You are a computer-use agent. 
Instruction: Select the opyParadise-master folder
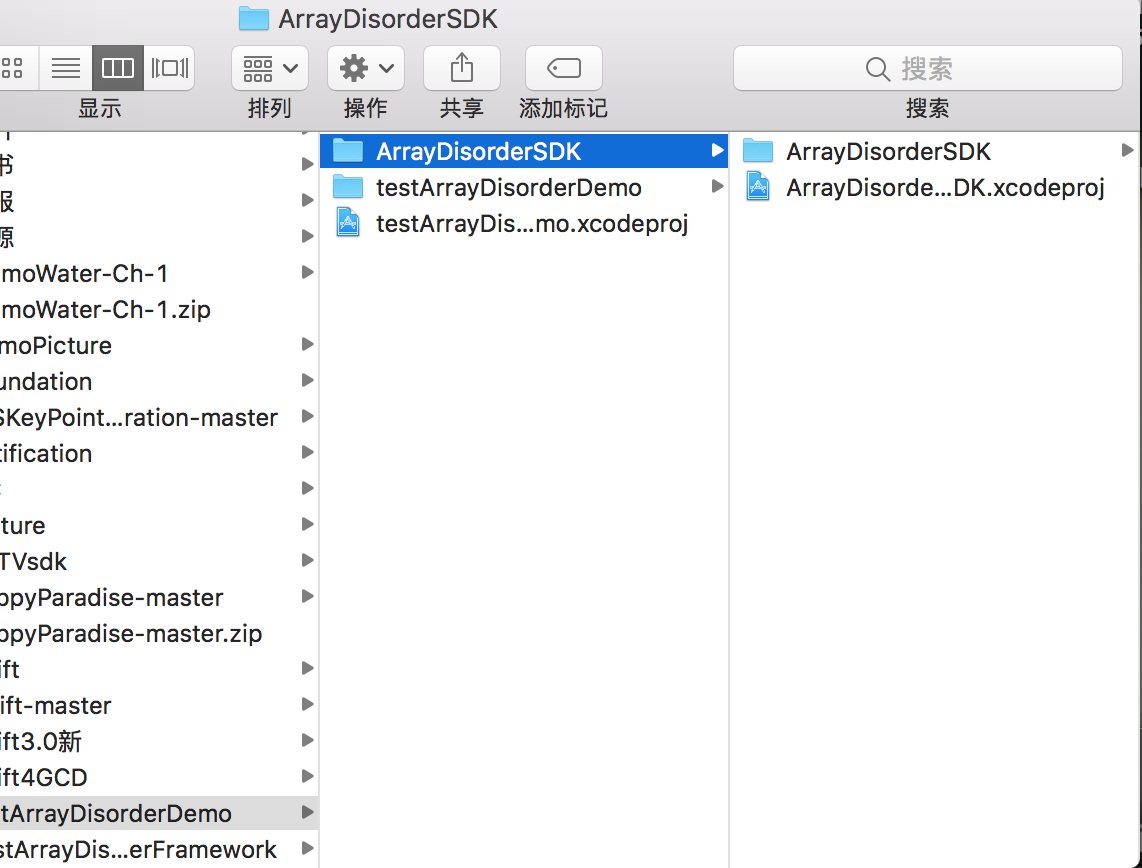[111, 597]
